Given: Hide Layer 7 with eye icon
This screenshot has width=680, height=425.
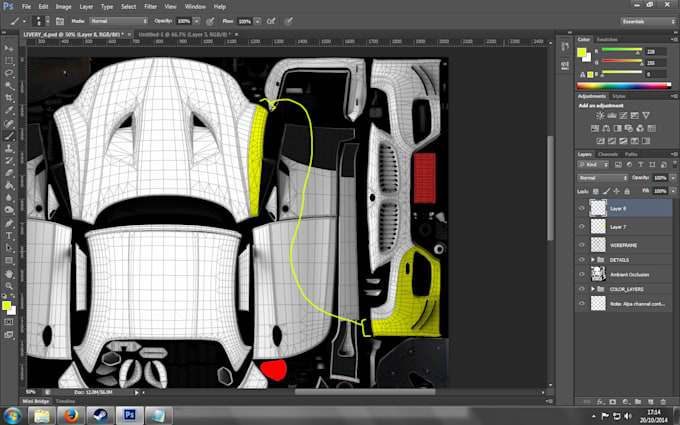Looking at the screenshot, I should coord(582,226).
